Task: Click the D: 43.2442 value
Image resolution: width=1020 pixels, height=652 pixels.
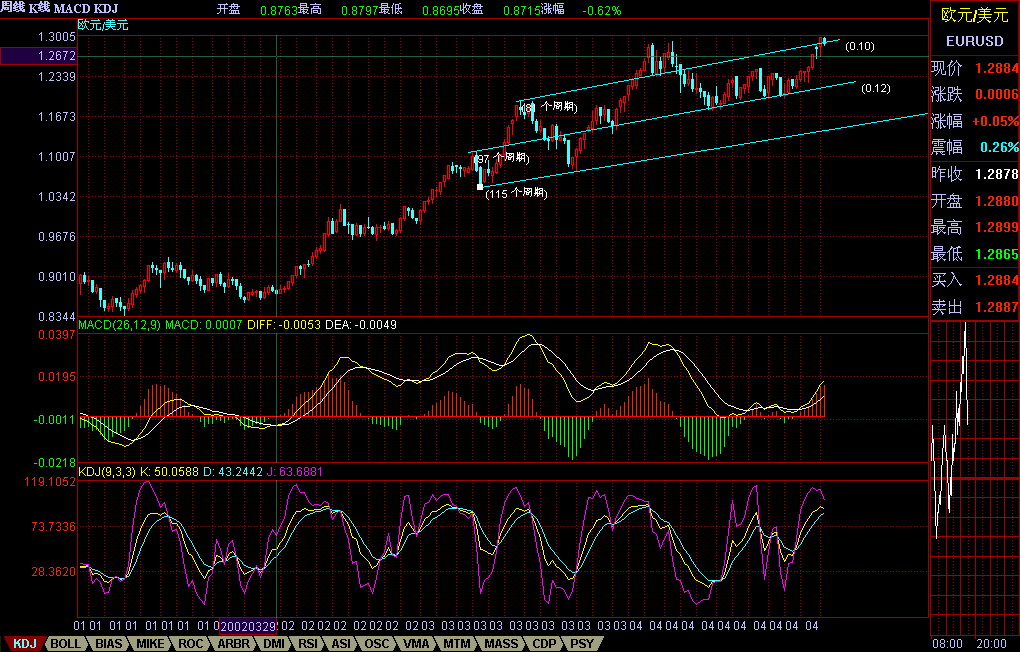Action: pyautogui.click(x=232, y=472)
